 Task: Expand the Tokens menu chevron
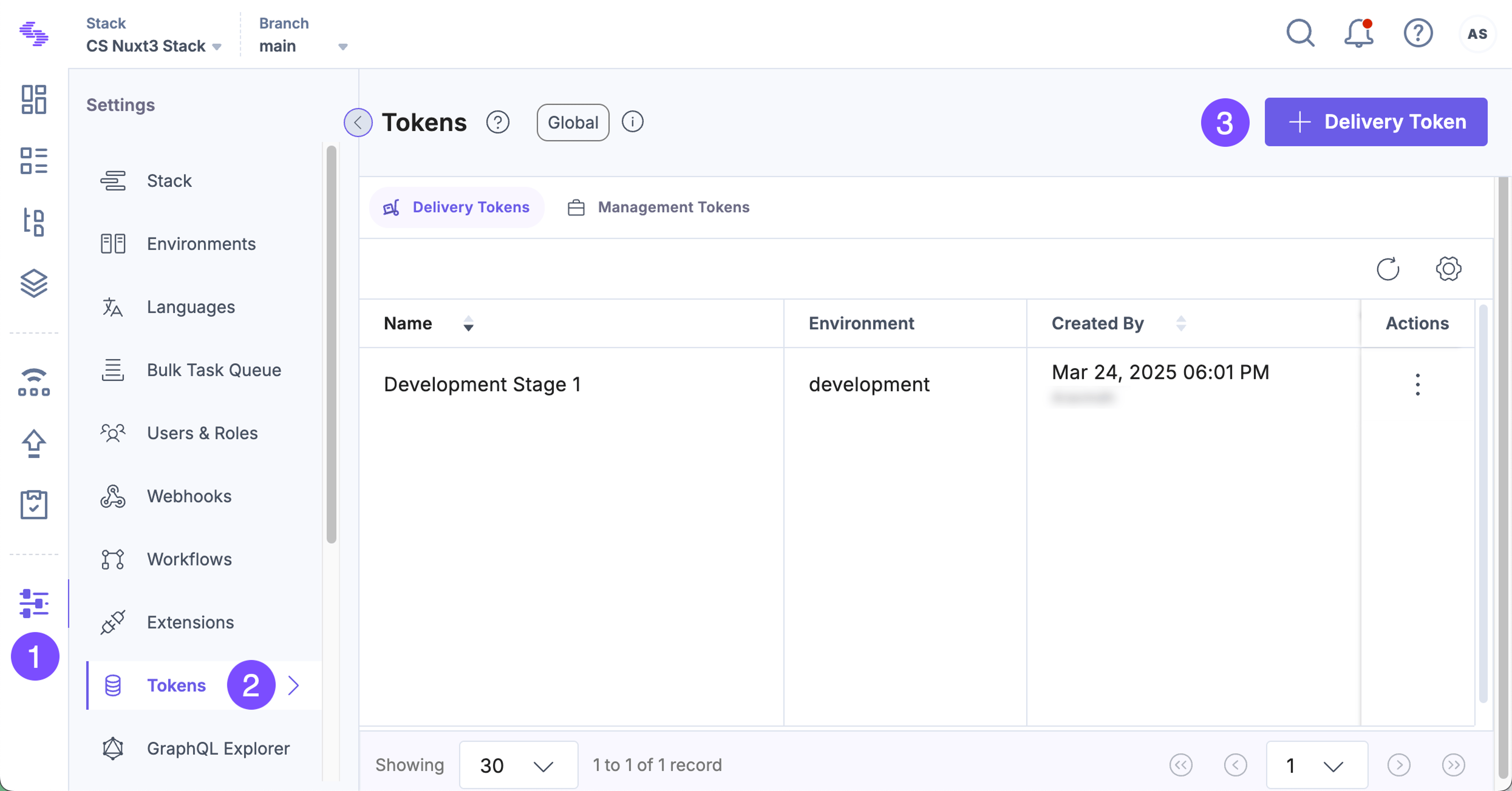coord(293,686)
